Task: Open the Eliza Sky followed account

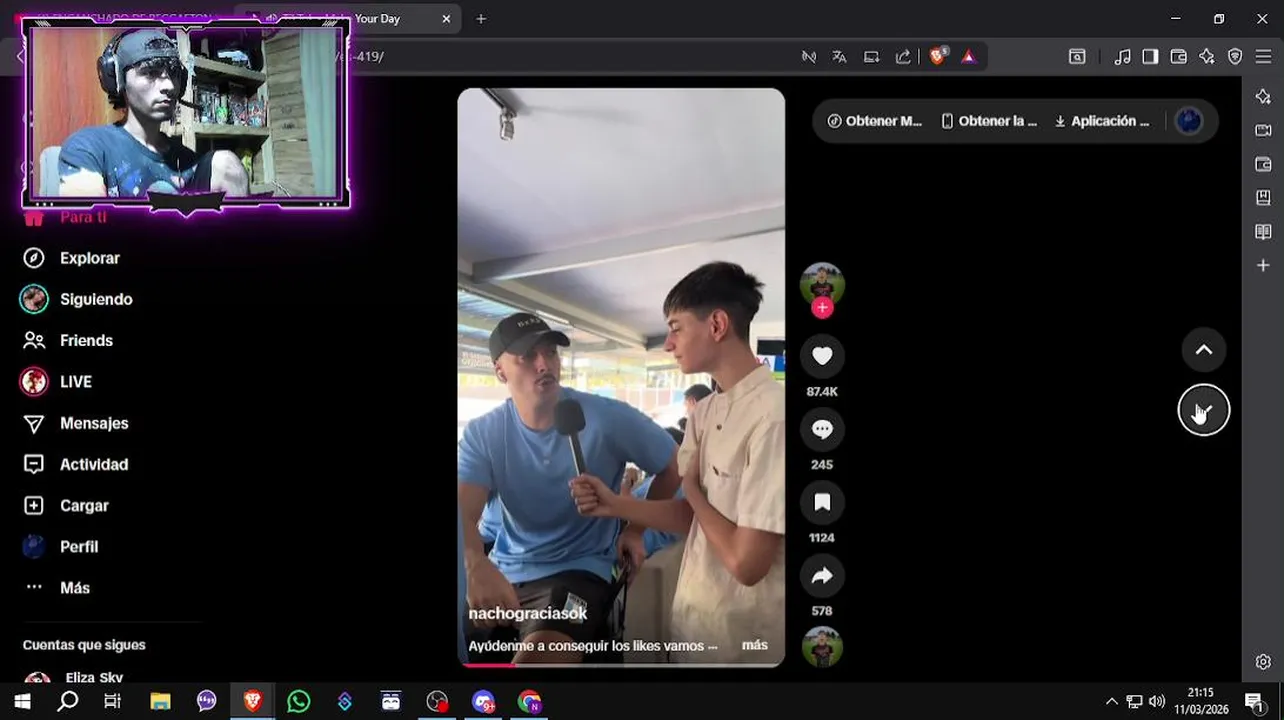Action: click(x=75, y=680)
